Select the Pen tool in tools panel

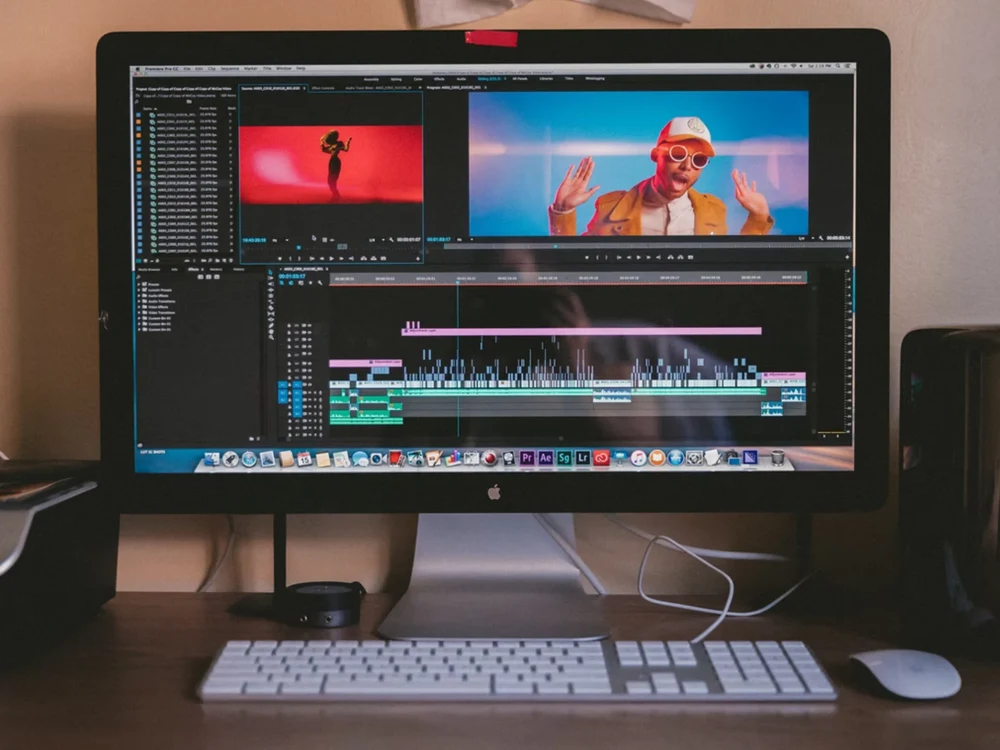(x=271, y=325)
